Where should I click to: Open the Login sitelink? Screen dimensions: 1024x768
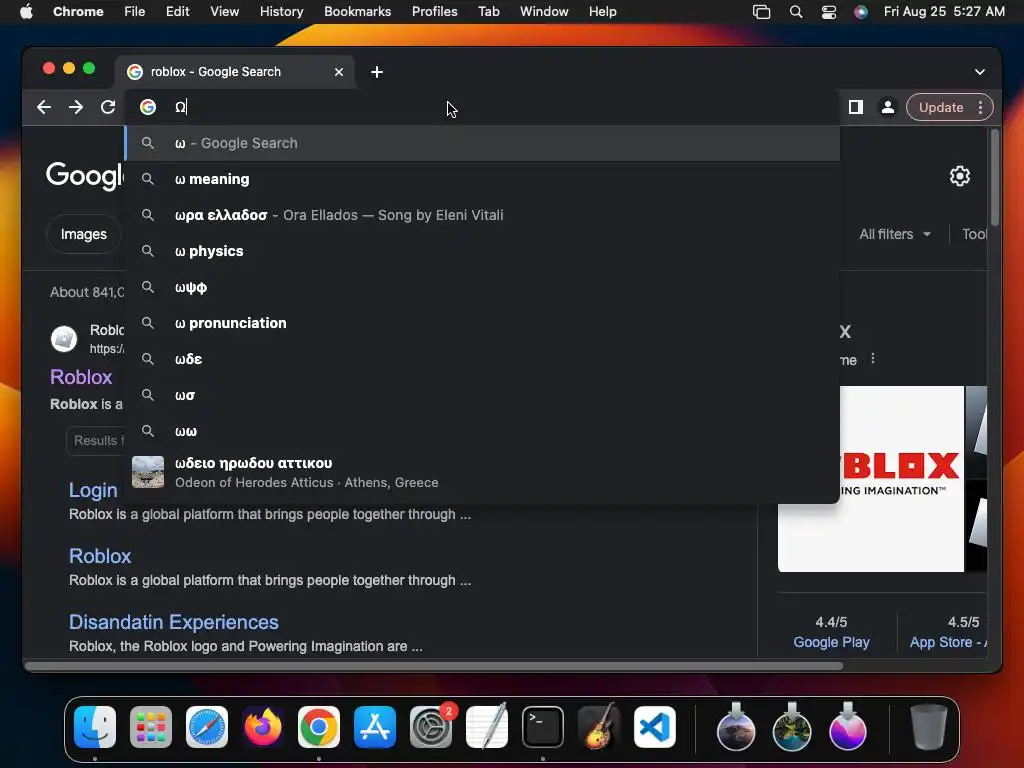[x=93, y=490]
